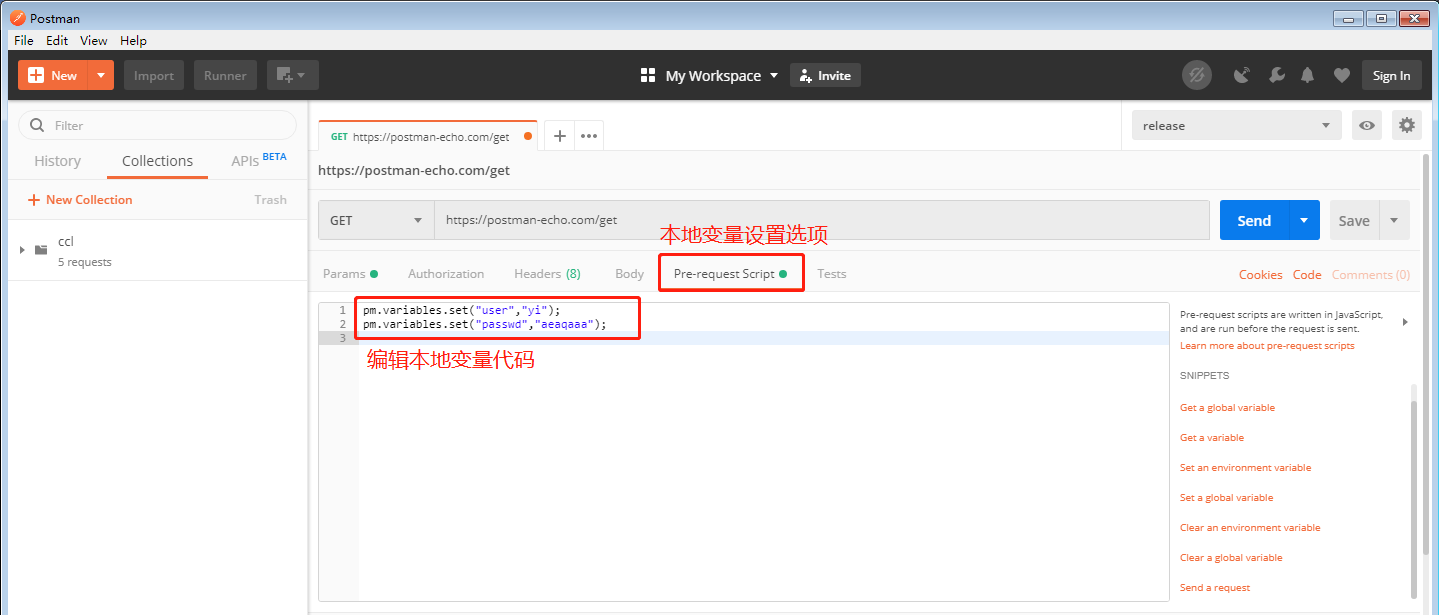The image size is (1439, 615).
Task: Open the Save dropdown arrow
Action: click(1394, 220)
